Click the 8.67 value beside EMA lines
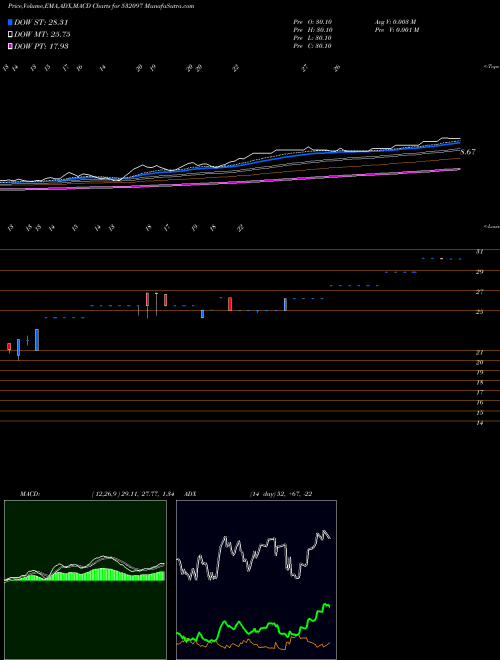The width and height of the screenshot is (500, 660). point(468,152)
